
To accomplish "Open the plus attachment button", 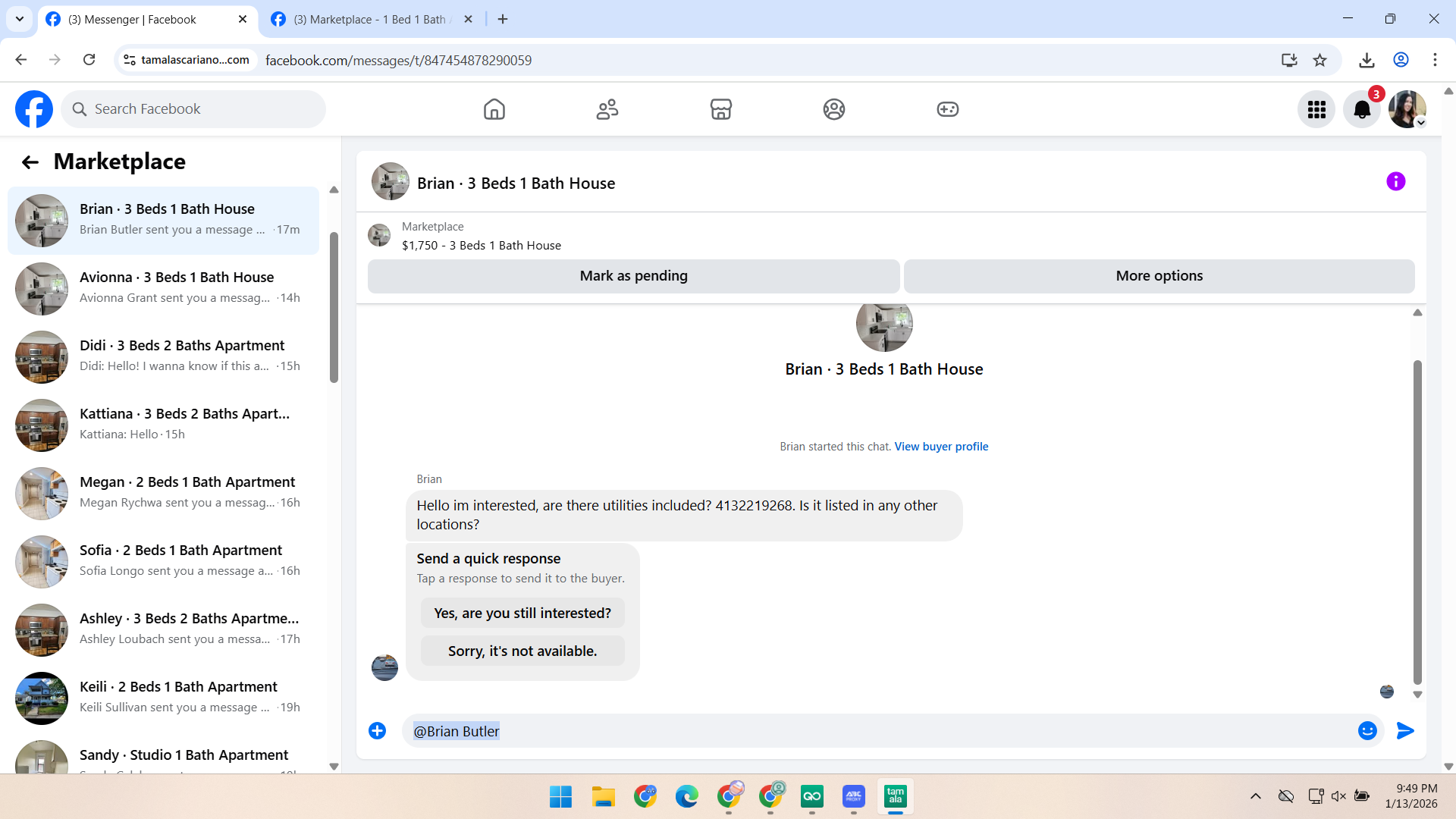I will point(377,731).
